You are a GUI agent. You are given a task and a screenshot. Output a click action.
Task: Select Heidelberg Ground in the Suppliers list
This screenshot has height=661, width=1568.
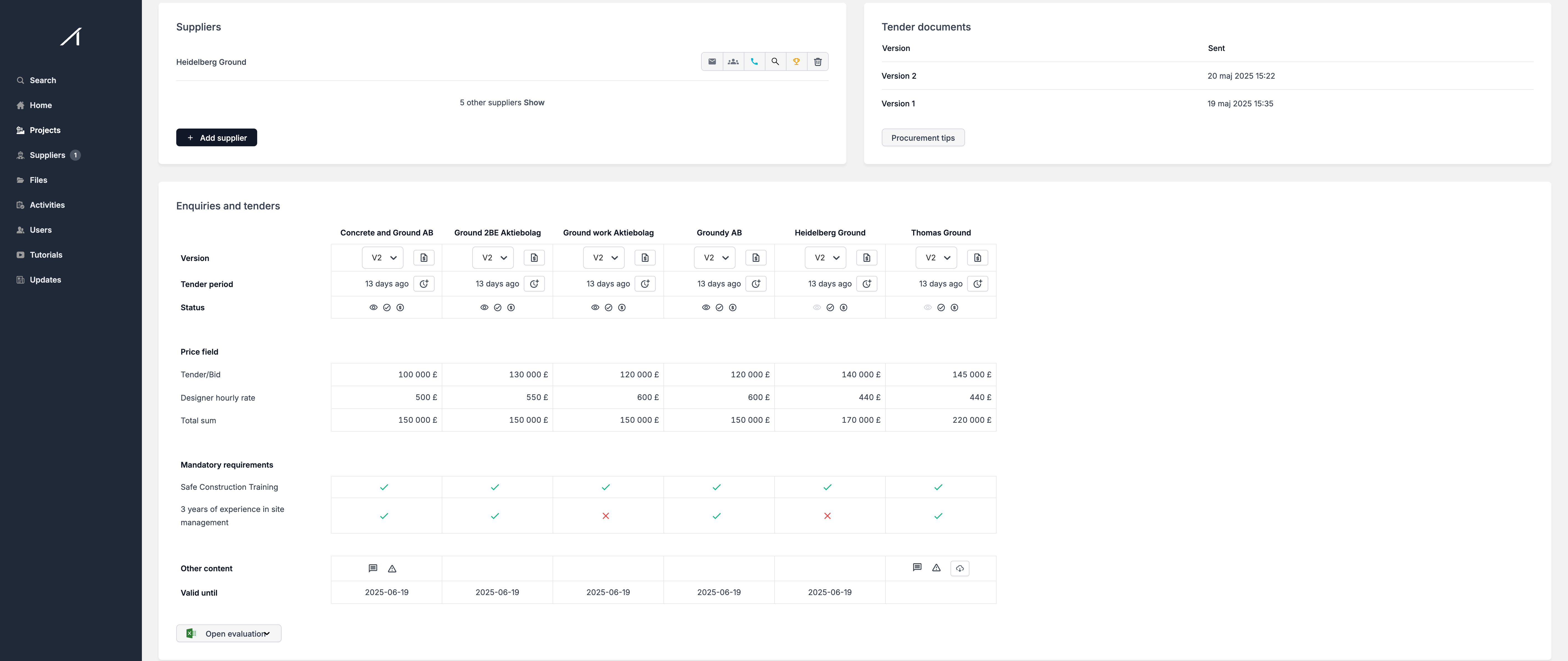pyautogui.click(x=211, y=62)
